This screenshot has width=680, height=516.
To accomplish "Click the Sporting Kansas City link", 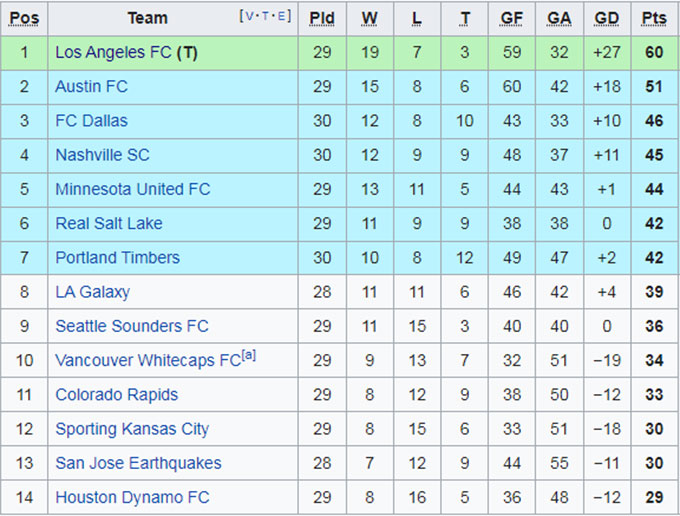I will [x=131, y=428].
